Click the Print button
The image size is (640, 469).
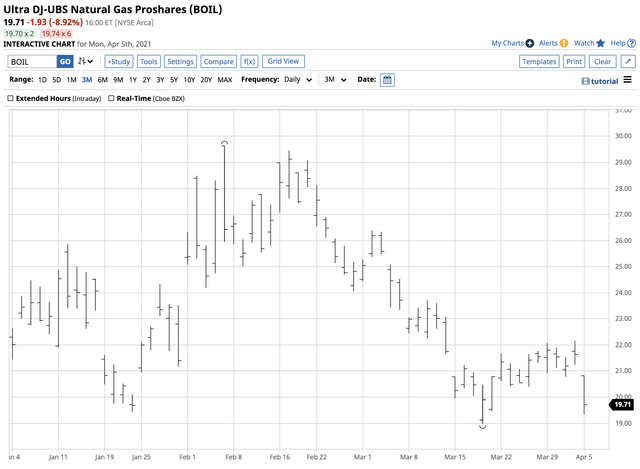pyautogui.click(x=574, y=62)
